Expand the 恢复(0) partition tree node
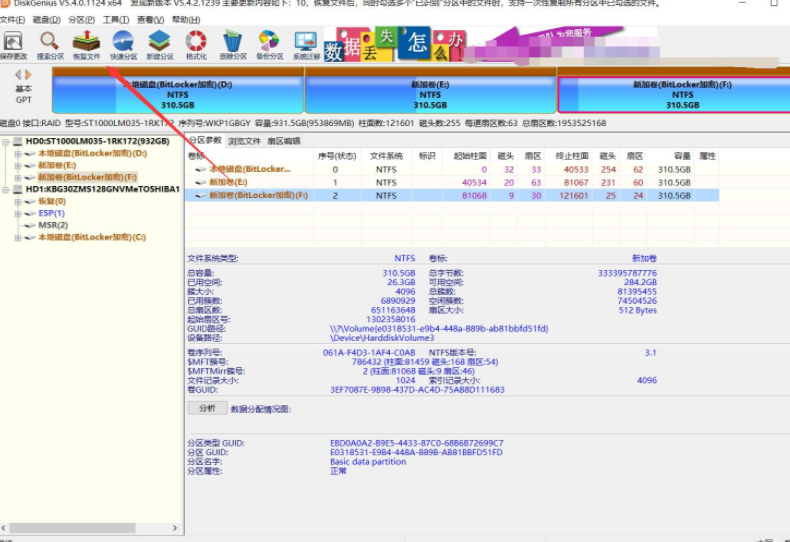790x542 pixels. coord(18,201)
